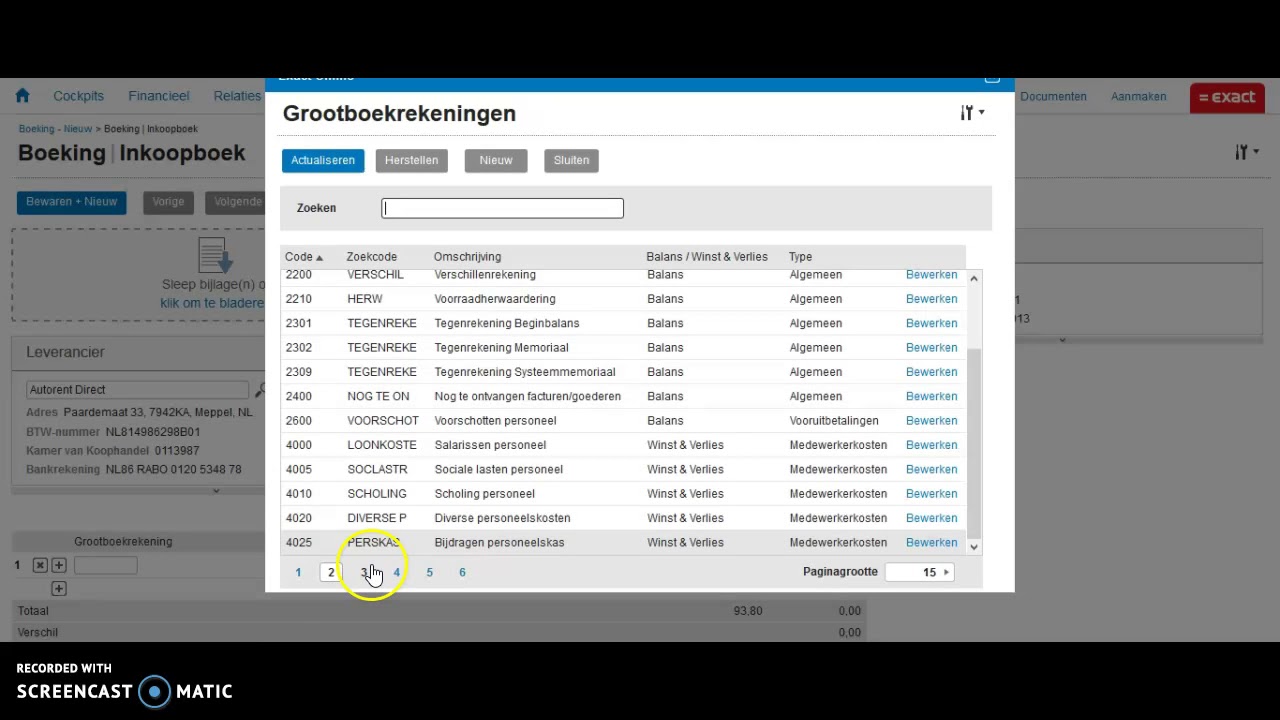This screenshot has height=720, width=1280.
Task: Click Bewerken for Voorschotten personeel
Action: 931,421
